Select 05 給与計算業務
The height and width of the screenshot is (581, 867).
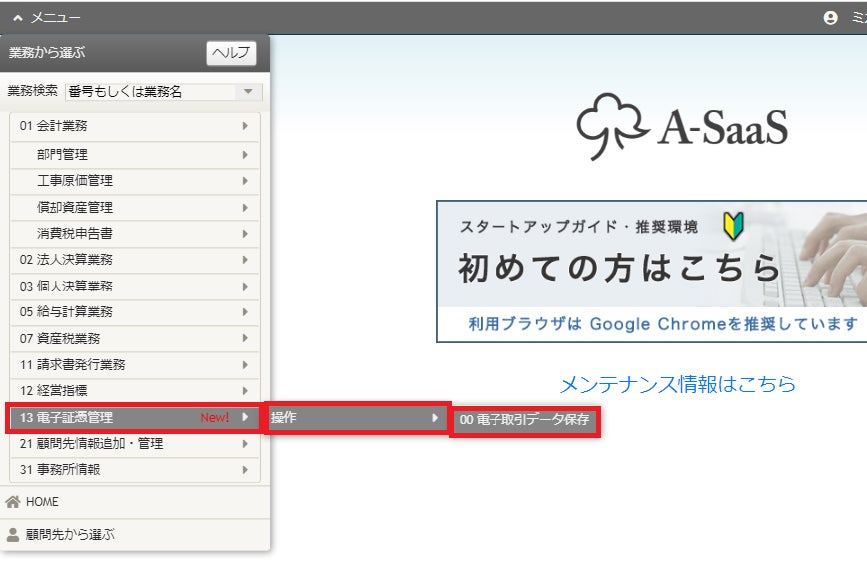pyautogui.click(x=135, y=312)
